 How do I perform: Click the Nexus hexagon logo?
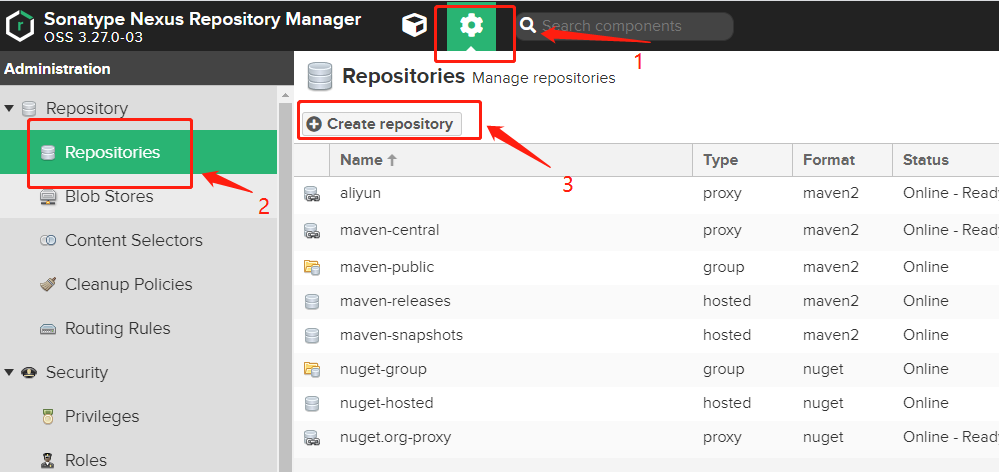(20, 25)
